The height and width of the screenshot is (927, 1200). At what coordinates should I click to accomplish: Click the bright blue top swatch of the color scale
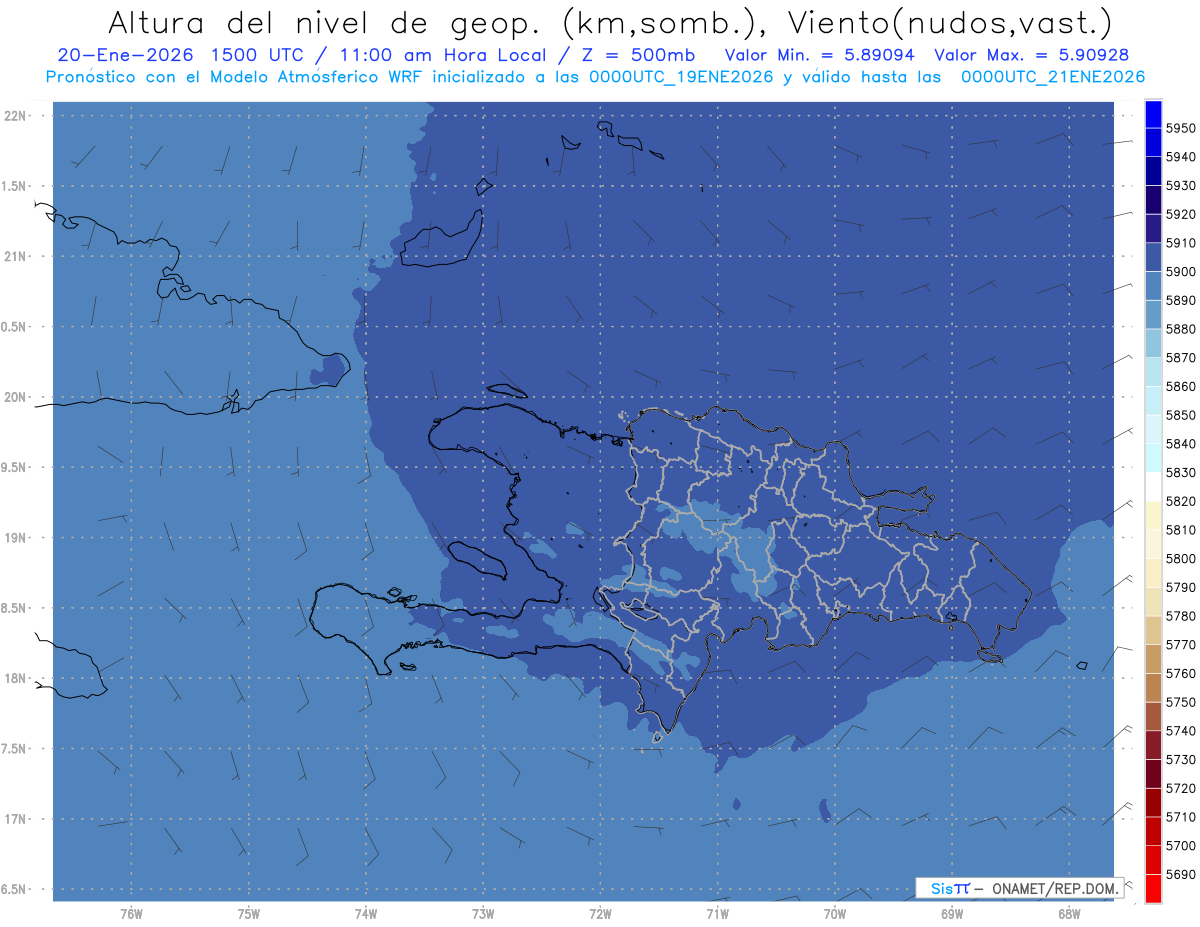[x=1153, y=114]
